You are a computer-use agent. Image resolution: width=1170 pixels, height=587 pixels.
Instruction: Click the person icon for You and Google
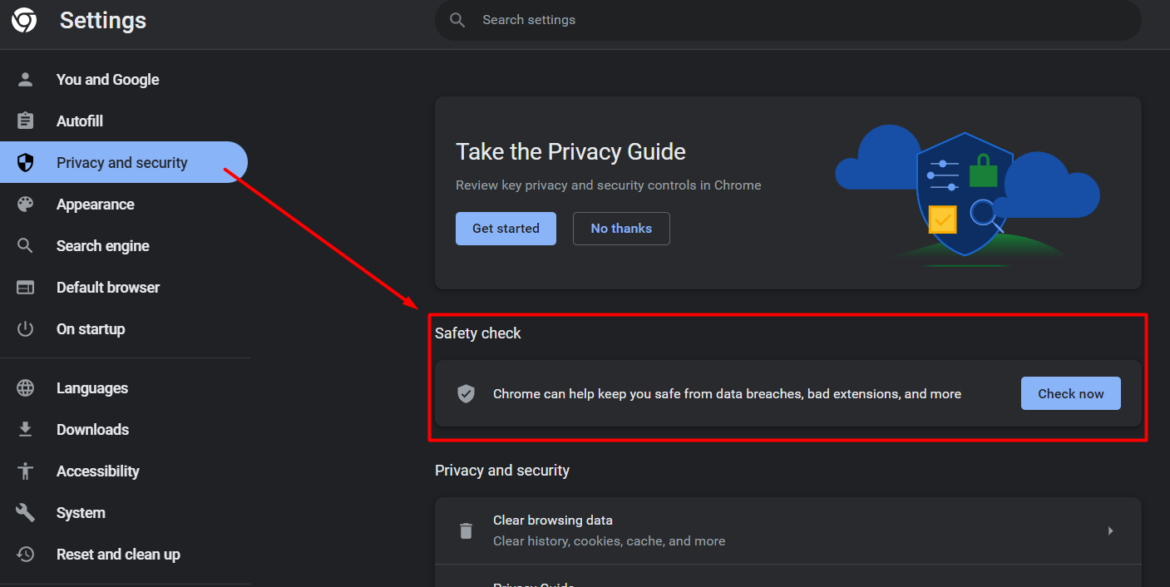click(26, 80)
